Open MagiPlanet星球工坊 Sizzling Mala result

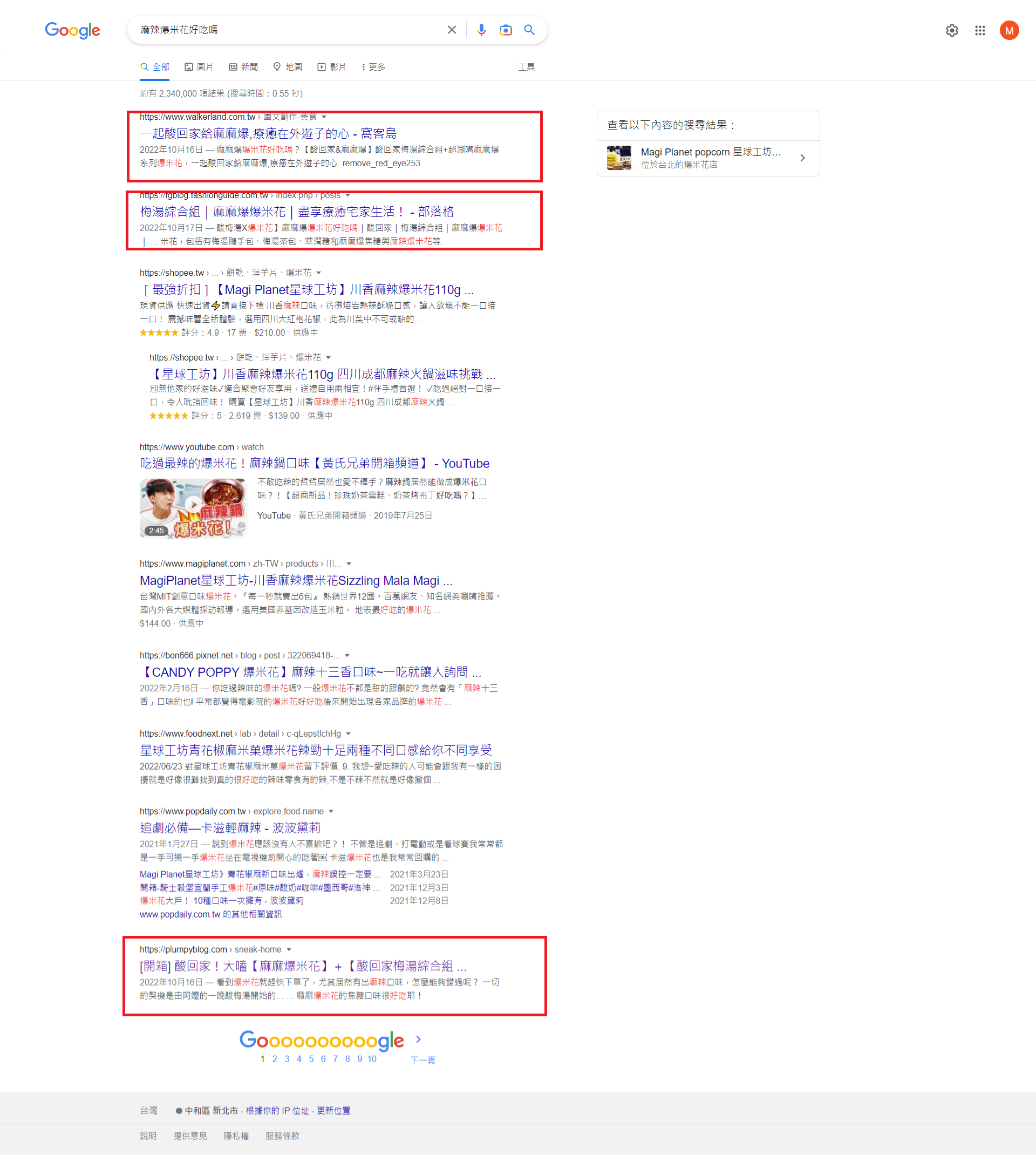point(296,581)
